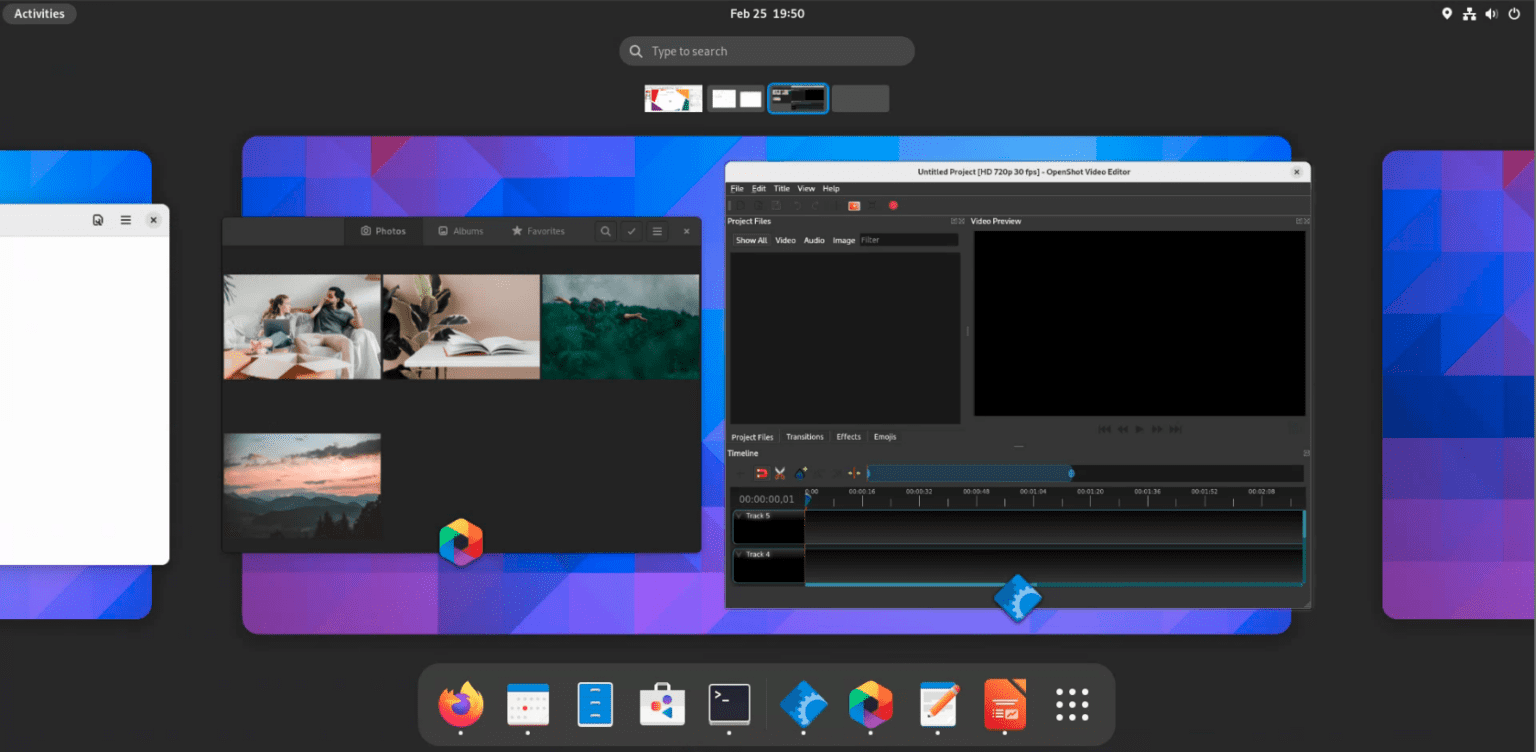Click the OpenShot icon in the dock
Screen dimensions: 1536x752
(805, 704)
